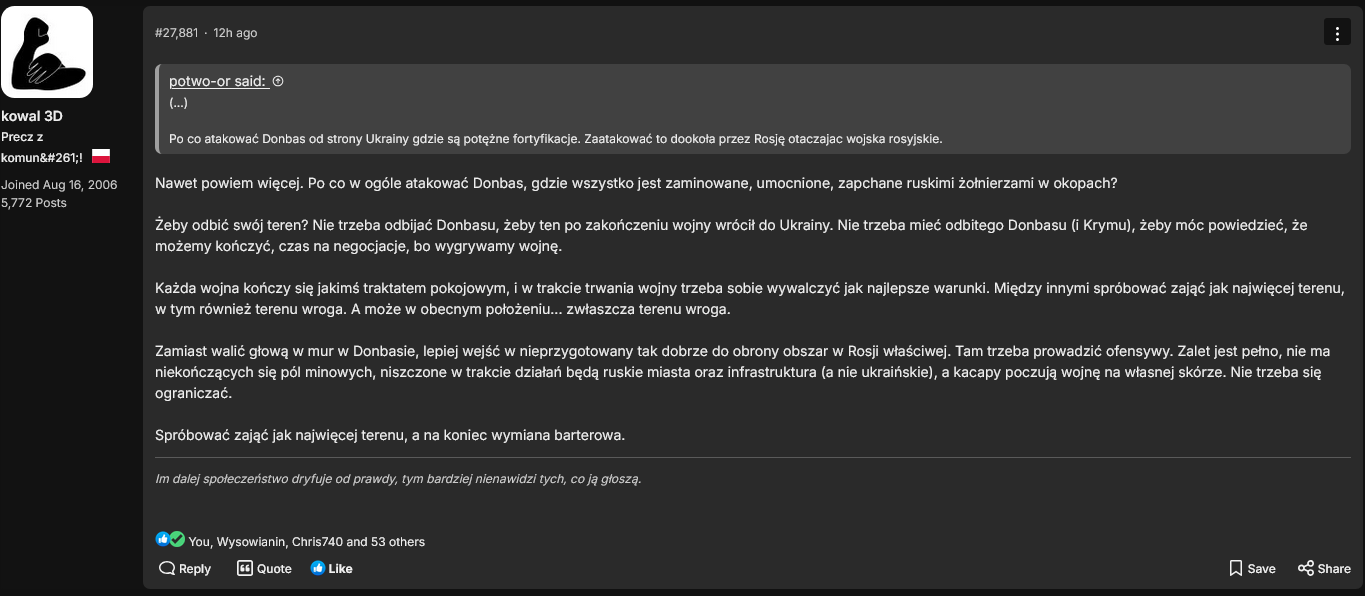
Task: Click kowal 3D's avatar image
Action: (x=47, y=52)
